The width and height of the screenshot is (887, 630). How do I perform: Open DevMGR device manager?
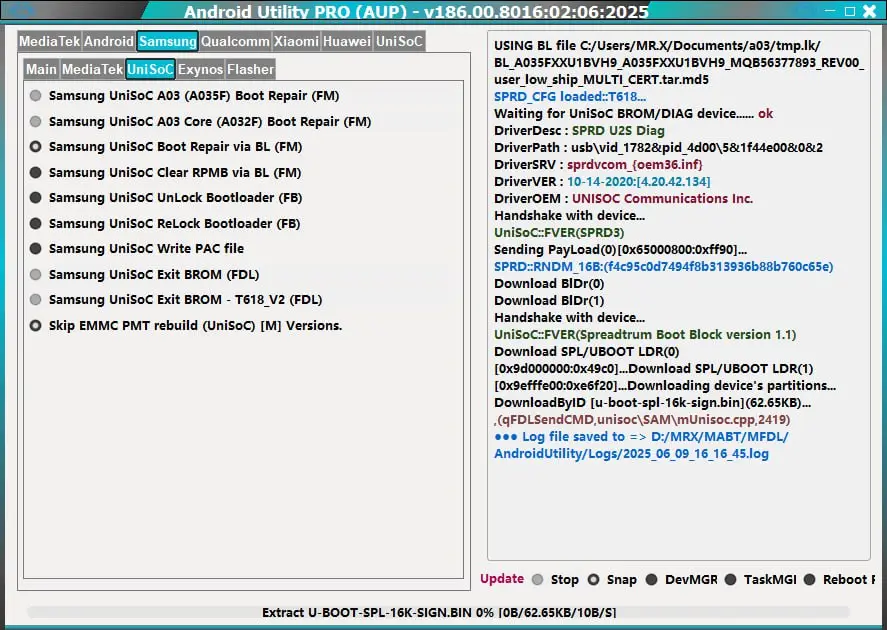point(682,580)
